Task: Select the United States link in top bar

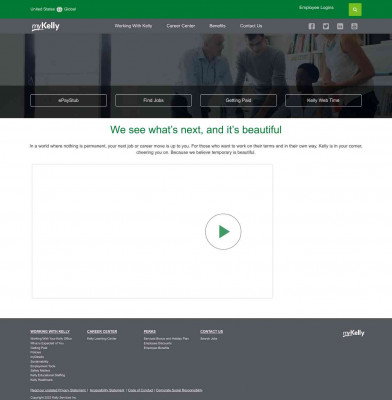Action: pyautogui.click(x=43, y=9)
